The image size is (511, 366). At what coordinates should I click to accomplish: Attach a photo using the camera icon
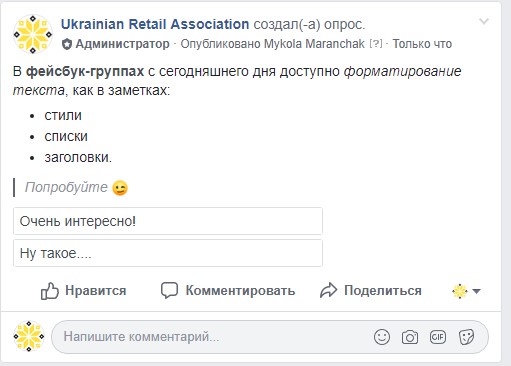410,337
